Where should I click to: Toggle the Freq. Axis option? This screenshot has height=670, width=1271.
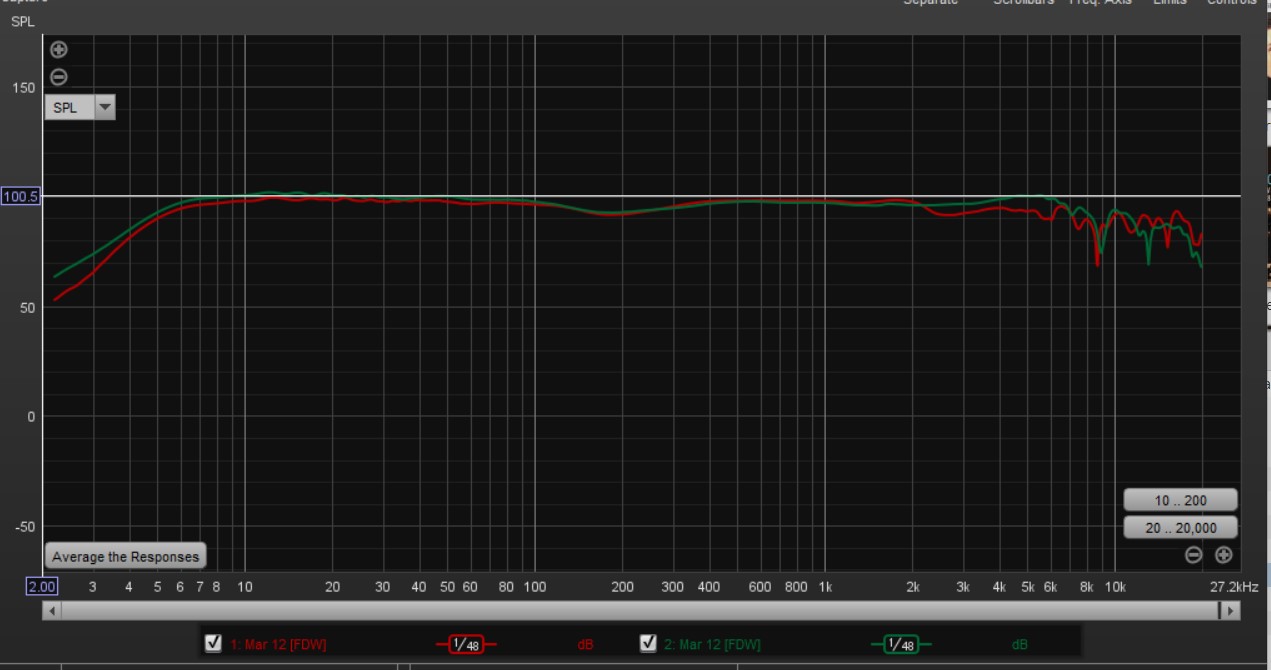(x=1100, y=3)
